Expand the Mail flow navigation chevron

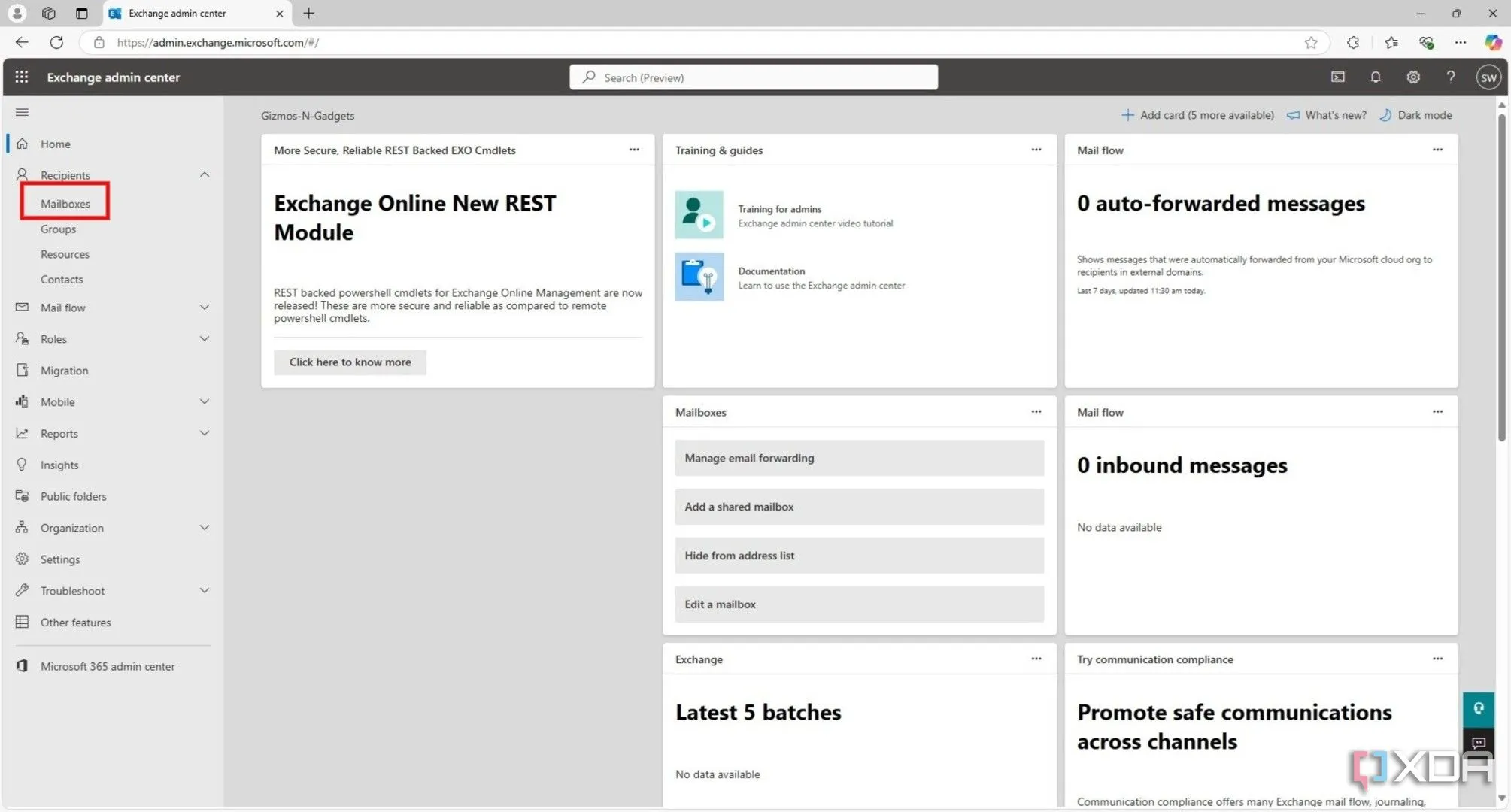point(204,307)
